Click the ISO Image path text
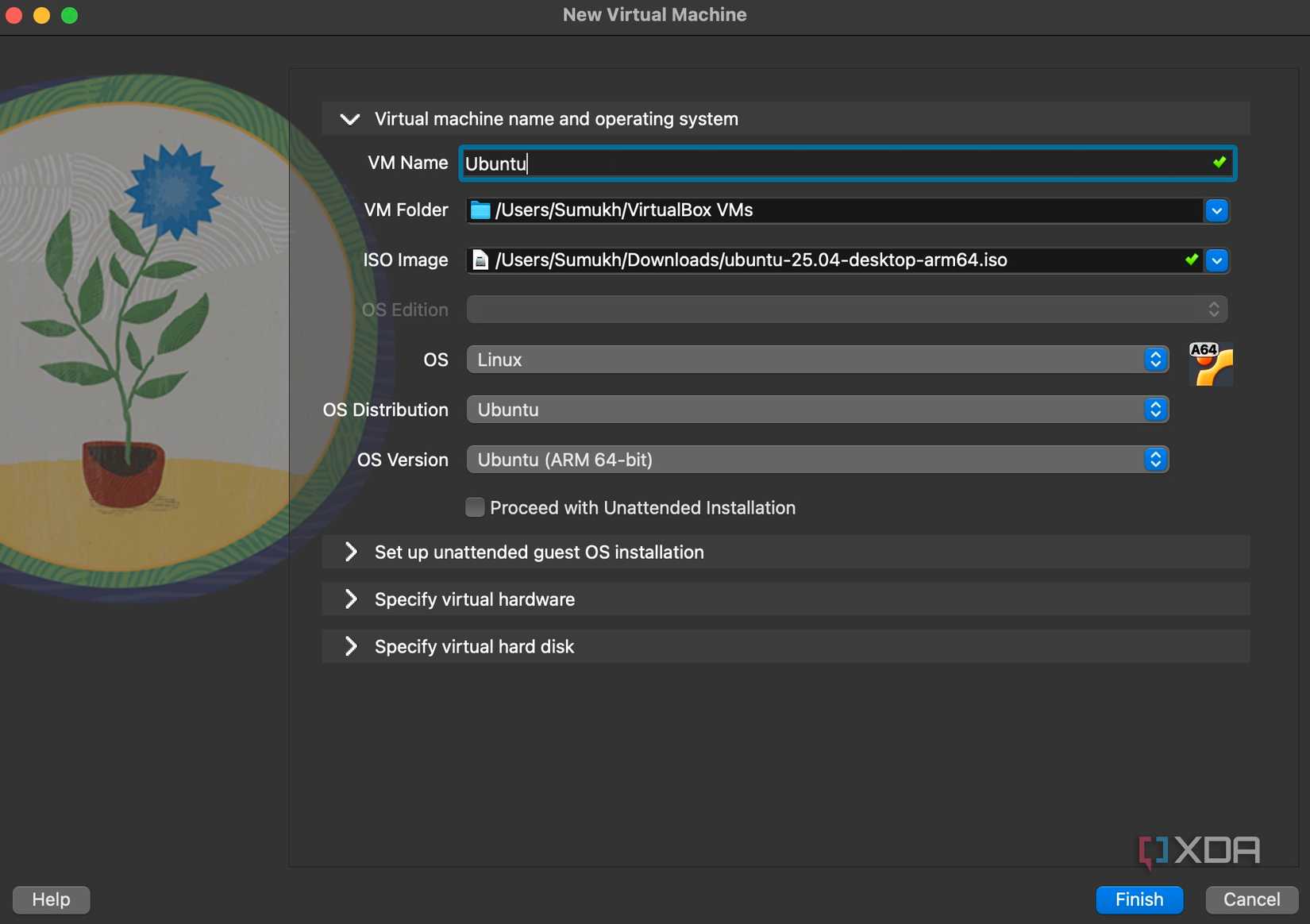The width and height of the screenshot is (1310, 924). [x=751, y=260]
